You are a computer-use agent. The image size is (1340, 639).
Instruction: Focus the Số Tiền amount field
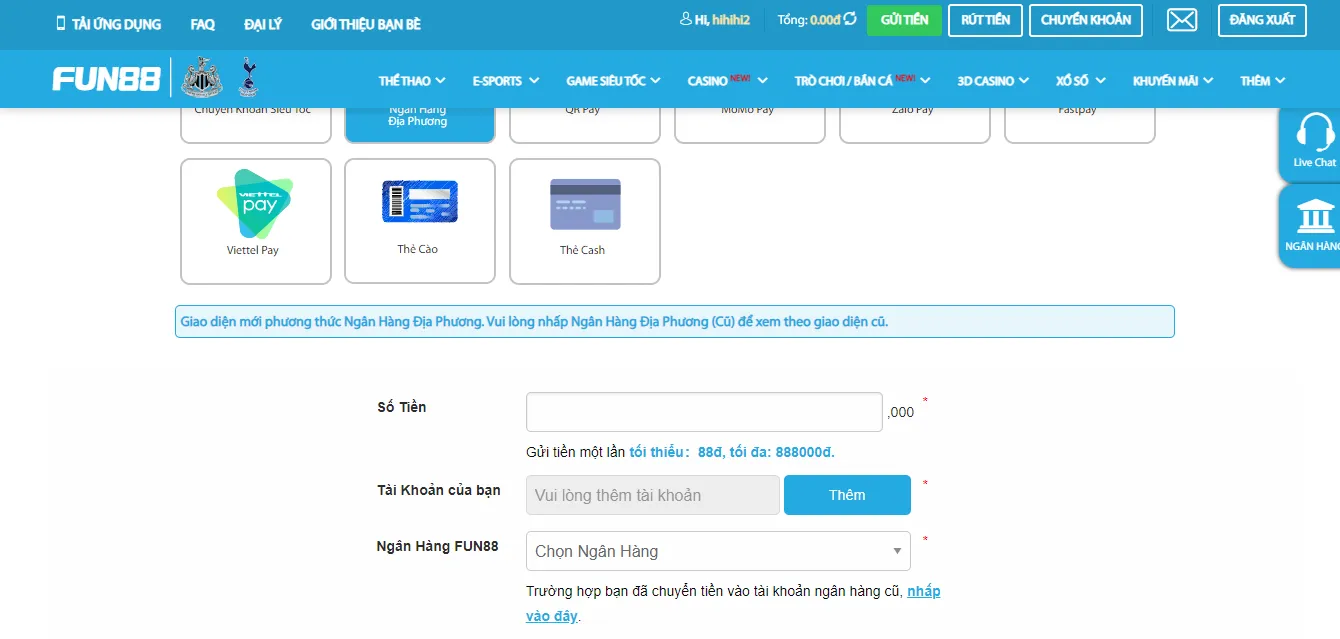coord(704,412)
